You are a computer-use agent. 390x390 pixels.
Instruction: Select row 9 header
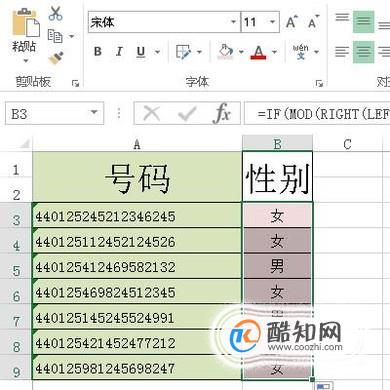16,367
